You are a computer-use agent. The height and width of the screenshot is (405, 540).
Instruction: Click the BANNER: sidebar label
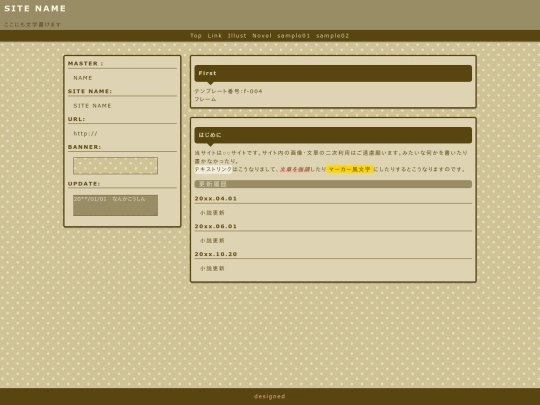pyautogui.click(x=84, y=147)
